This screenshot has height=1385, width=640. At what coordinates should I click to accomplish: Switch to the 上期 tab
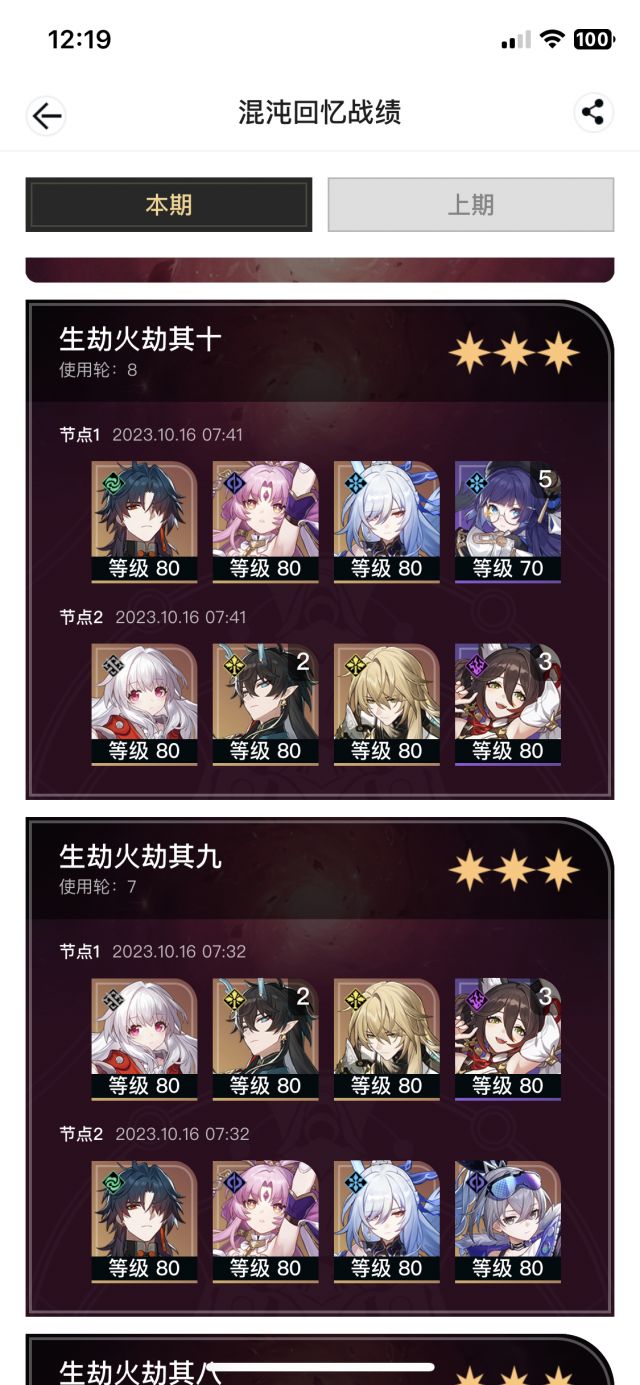click(x=471, y=205)
